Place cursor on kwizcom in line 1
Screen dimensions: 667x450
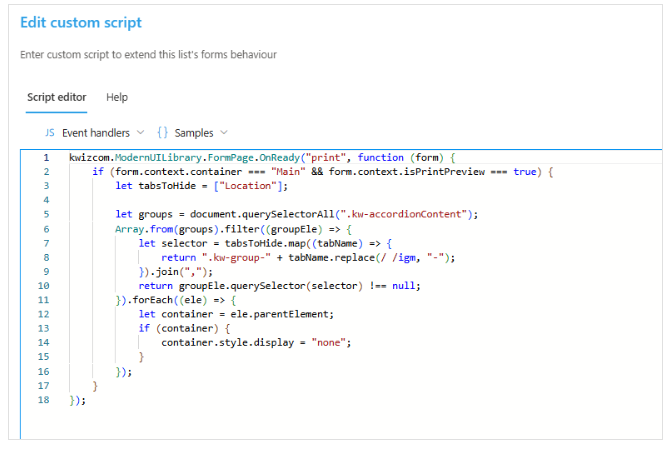[89, 158]
